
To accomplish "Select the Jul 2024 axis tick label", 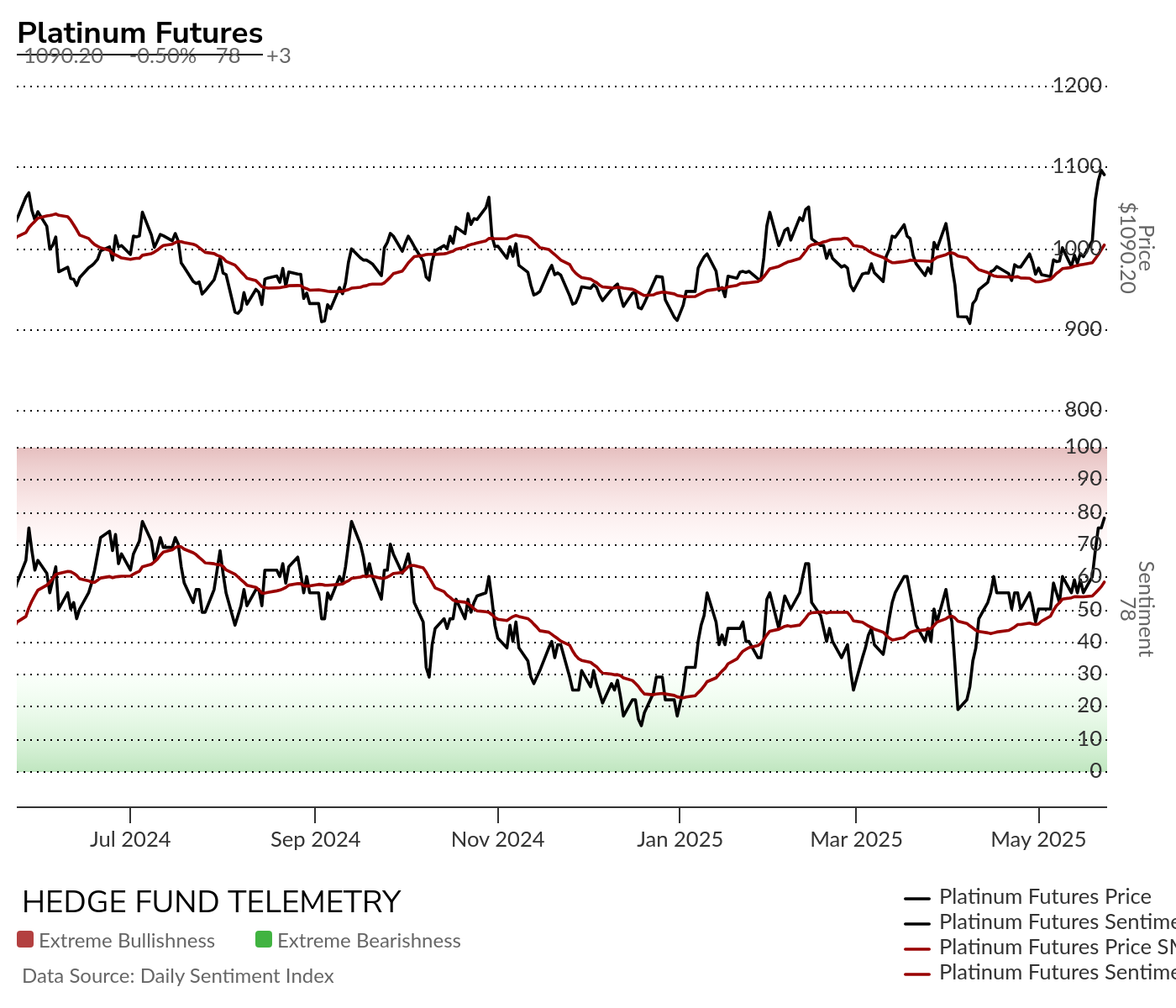I will click(x=130, y=839).
